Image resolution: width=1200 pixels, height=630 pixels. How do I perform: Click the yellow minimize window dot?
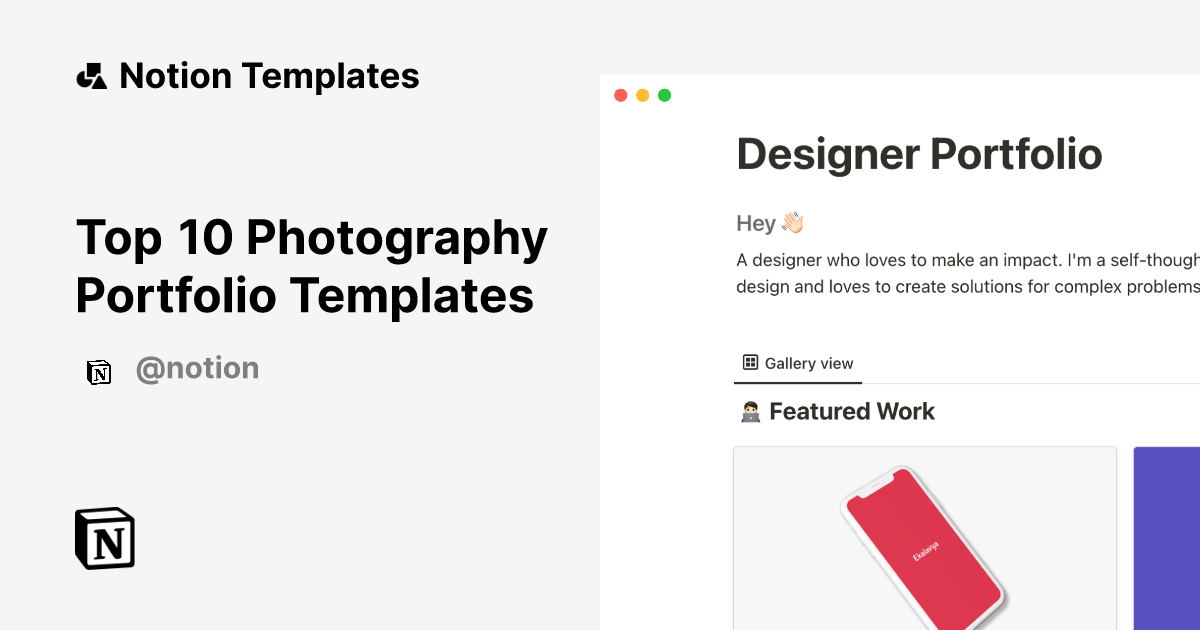[642, 95]
